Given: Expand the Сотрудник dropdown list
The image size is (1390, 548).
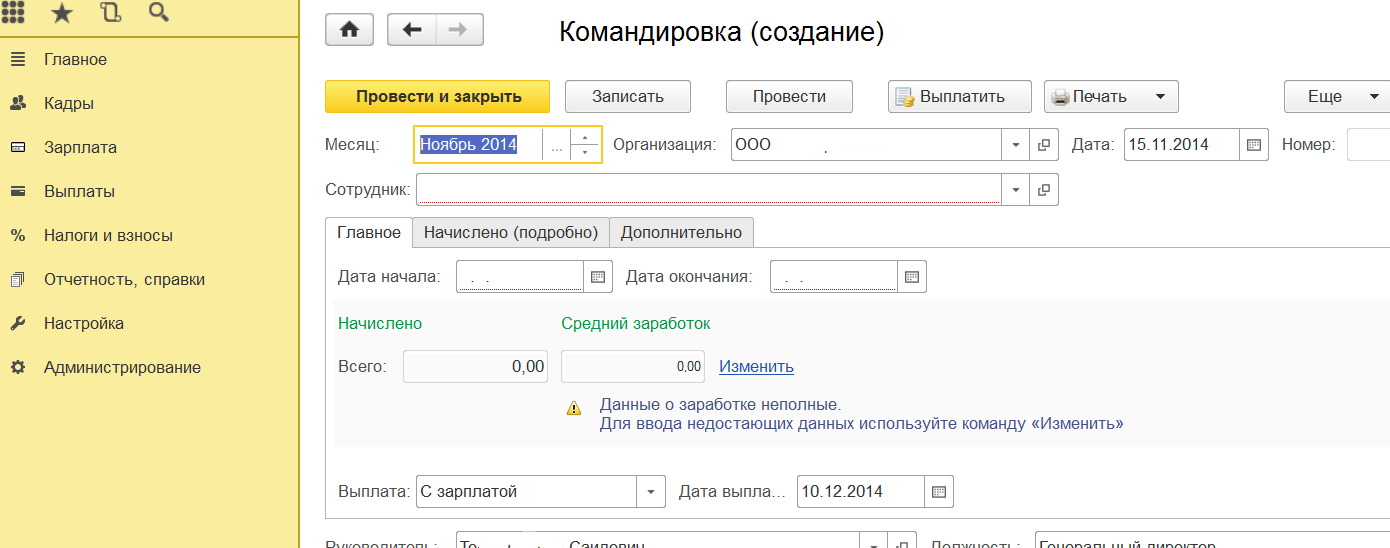Looking at the screenshot, I should (1016, 189).
